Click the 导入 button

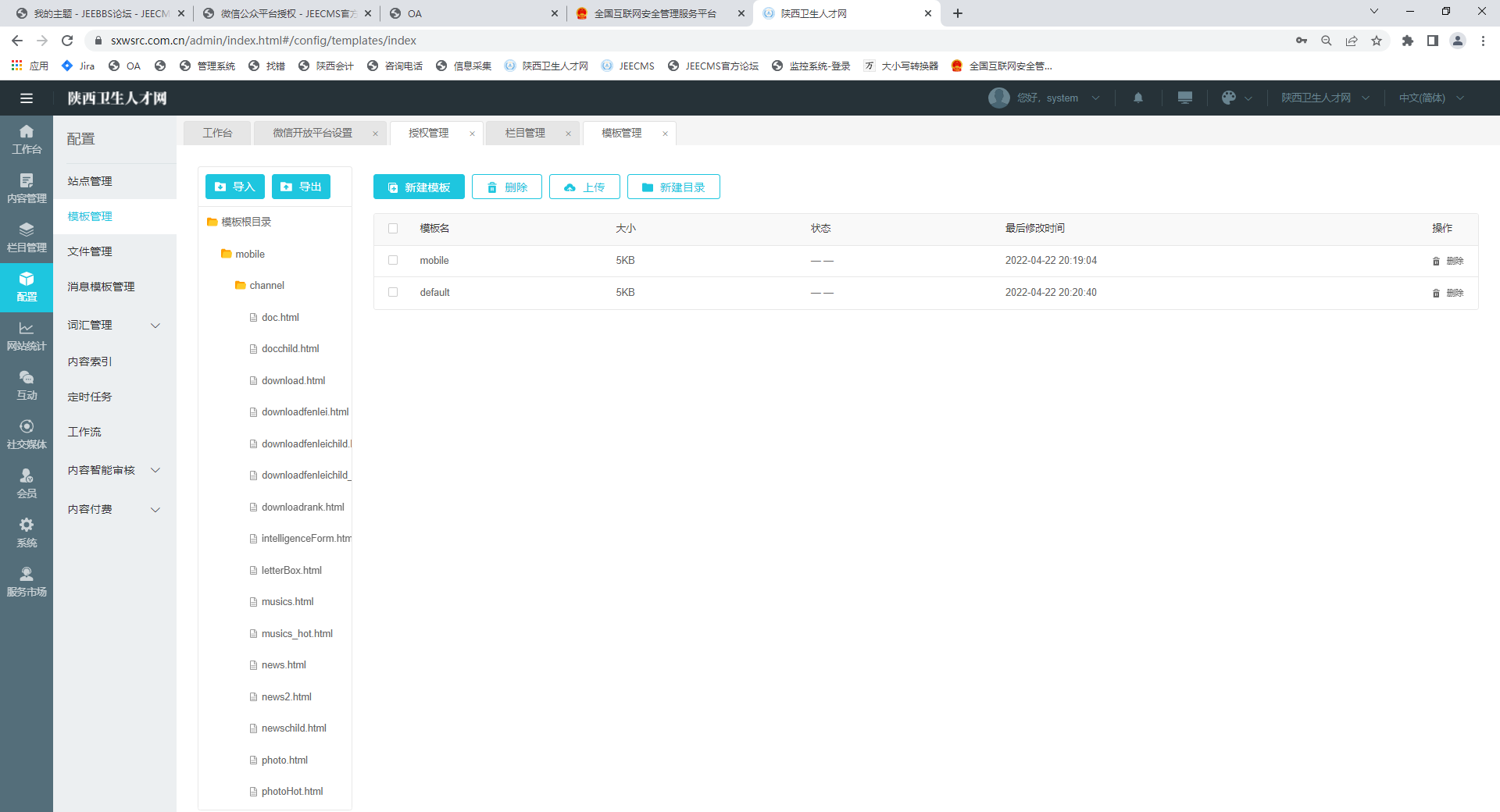(x=235, y=187)
